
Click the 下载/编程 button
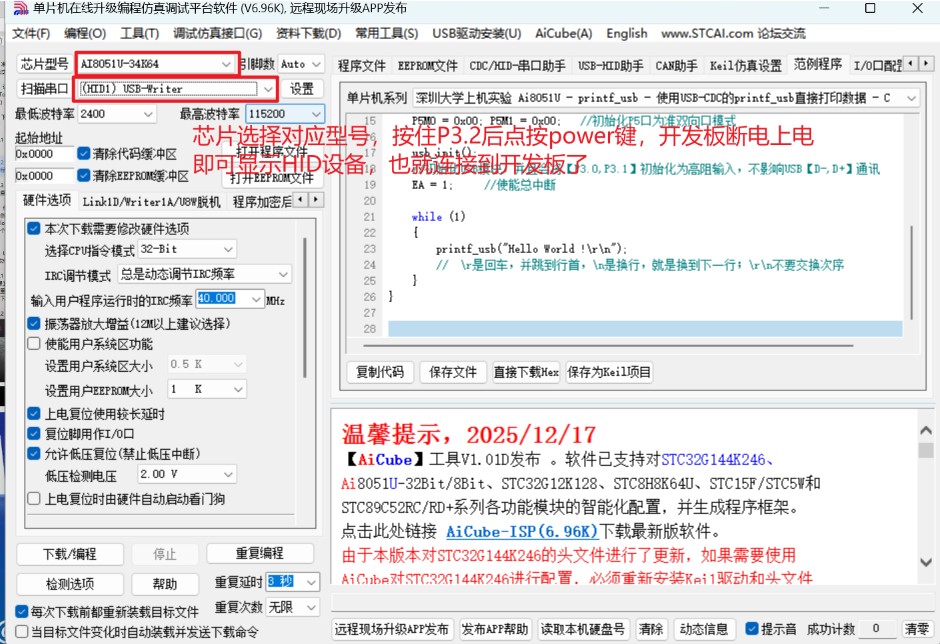(70, 554)
